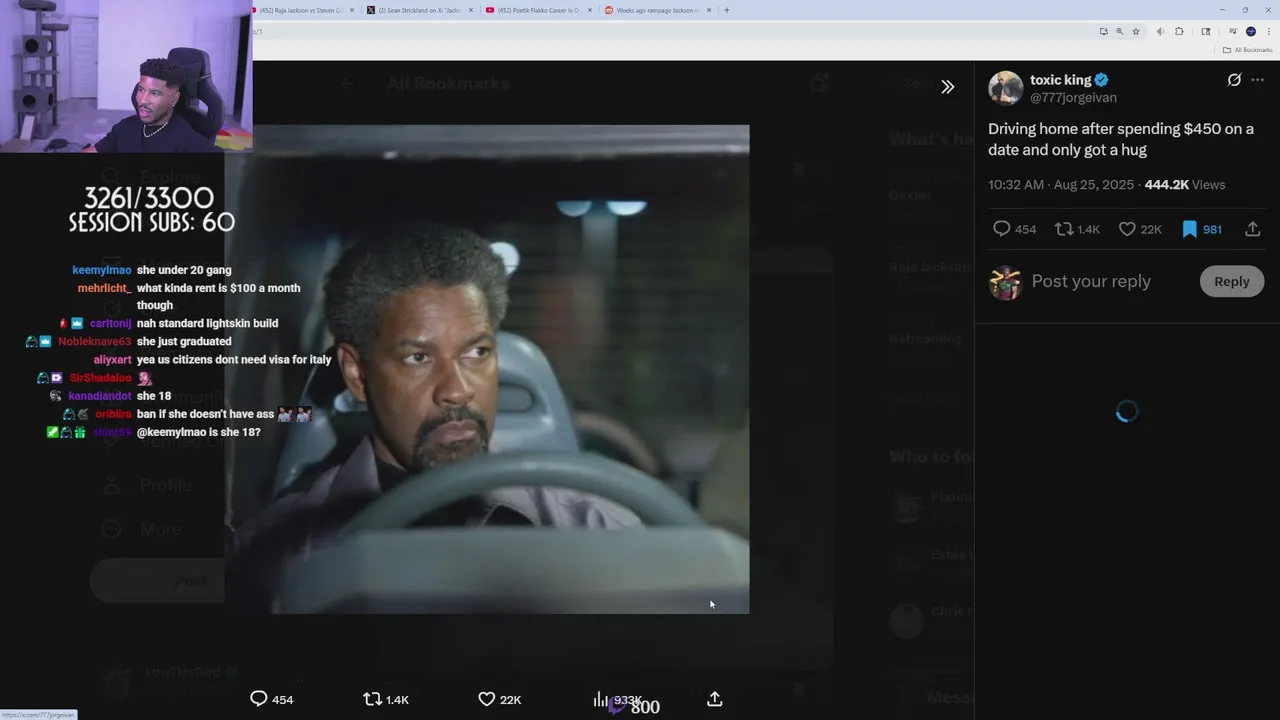Open toxic king's profile avatar
This screenshot has height=720, width=1280.
1005,88
